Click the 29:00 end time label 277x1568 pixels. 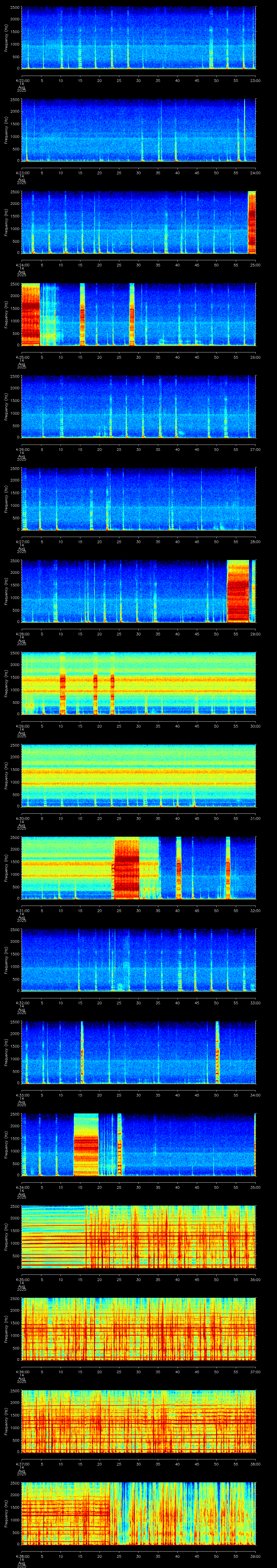coord(256,634)
